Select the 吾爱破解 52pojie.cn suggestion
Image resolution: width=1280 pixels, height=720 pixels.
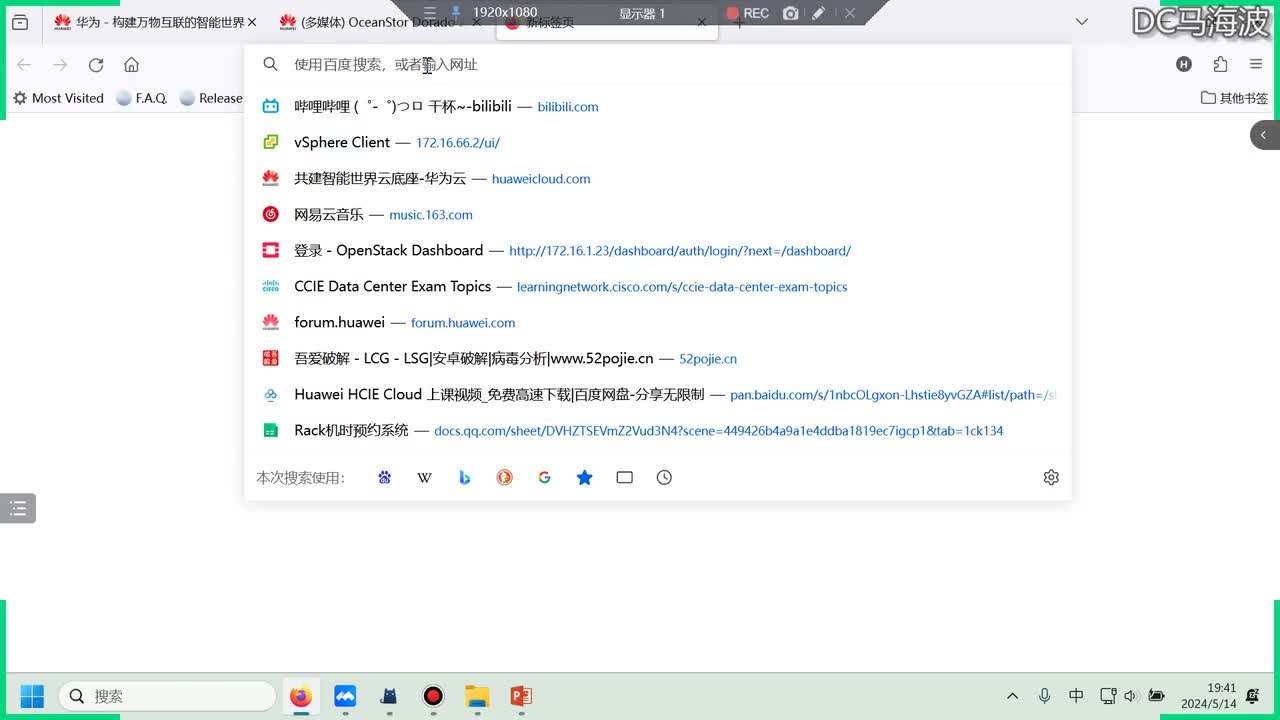(x=658, y=358)
